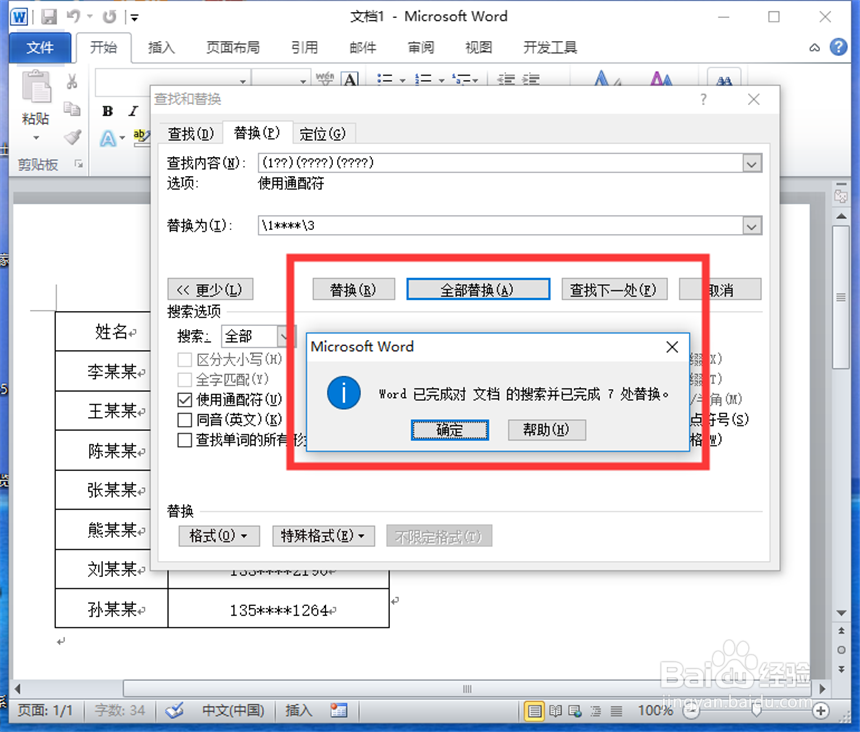Image resolution: width=860 pixels, height=732 pixels.
Task: Click the decrease indent icon
Action: (505, 80)
